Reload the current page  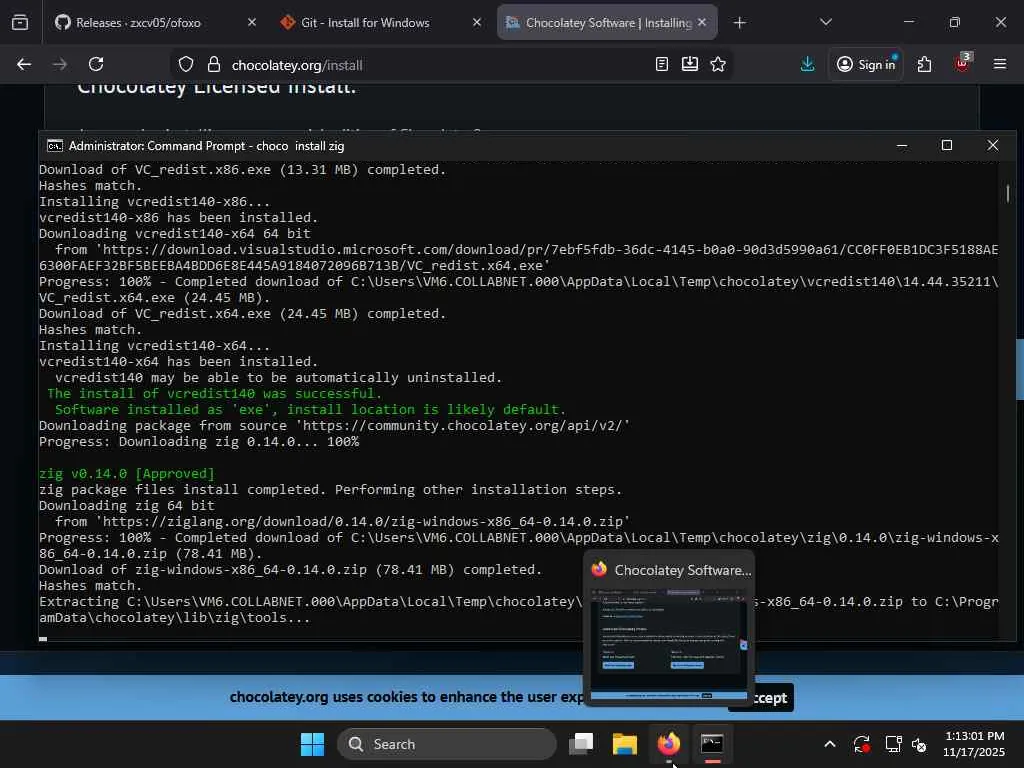96,64
